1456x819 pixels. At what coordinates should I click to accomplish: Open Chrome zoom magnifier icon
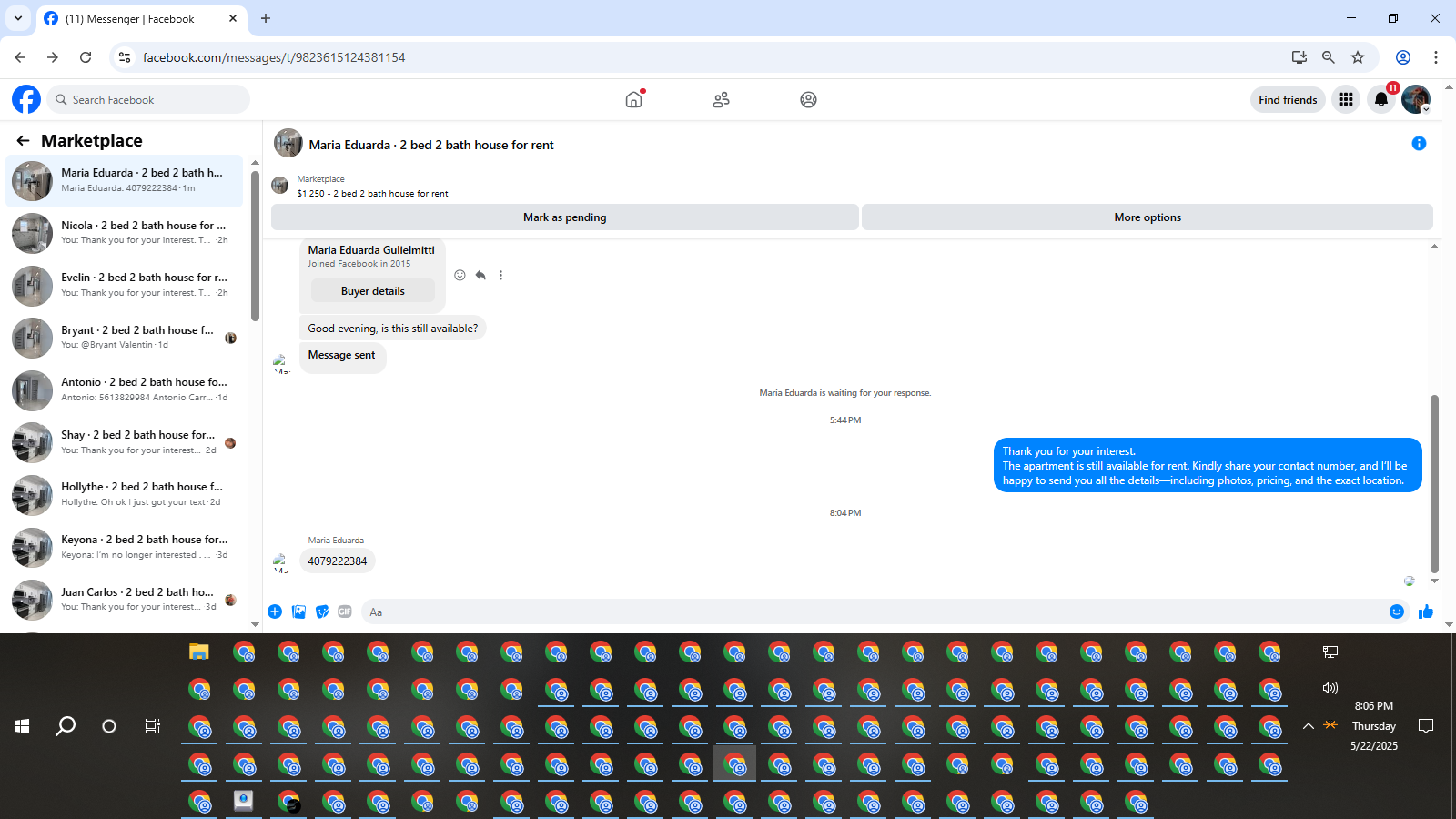point(1329,57)
